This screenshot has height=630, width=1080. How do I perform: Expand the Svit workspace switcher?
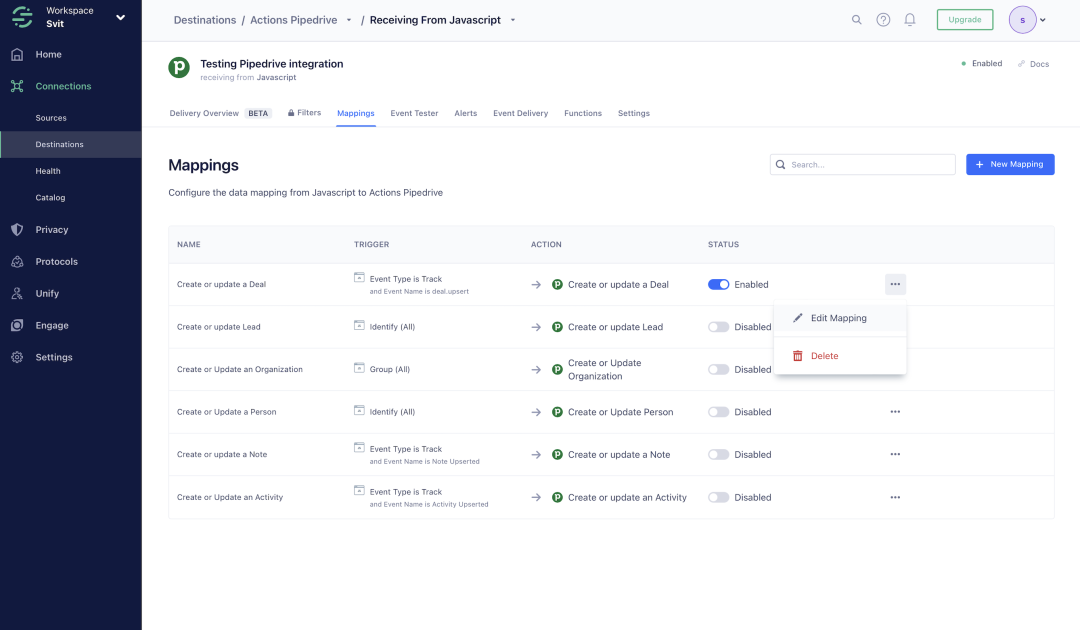click(120, 16)
